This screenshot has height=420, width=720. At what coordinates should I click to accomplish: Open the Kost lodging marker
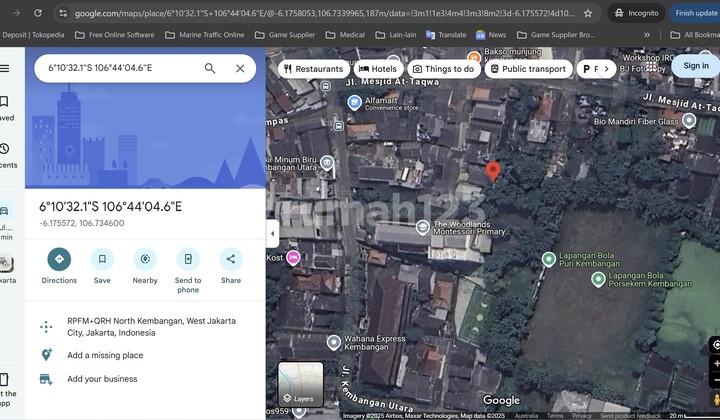click(x=293, y=258)
